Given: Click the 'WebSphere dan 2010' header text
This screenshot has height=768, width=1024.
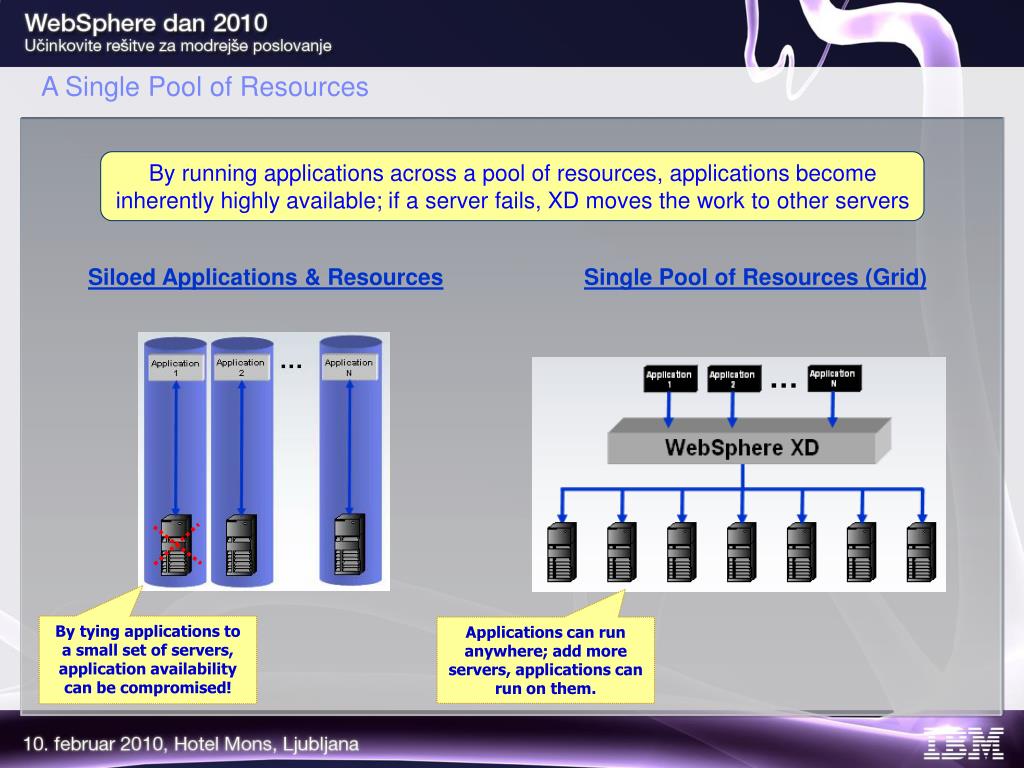Looking at the screenshot, I should [x=146, y=23].
